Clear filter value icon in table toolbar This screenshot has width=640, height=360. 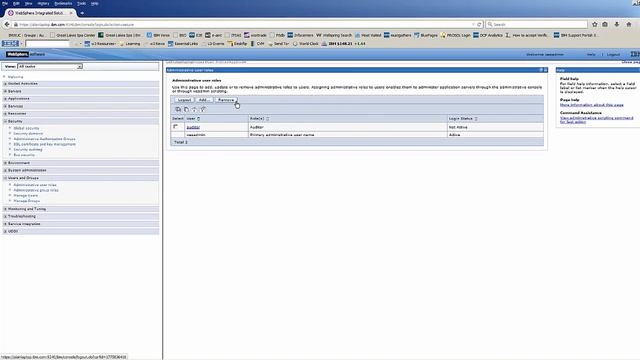coord(203,109)
